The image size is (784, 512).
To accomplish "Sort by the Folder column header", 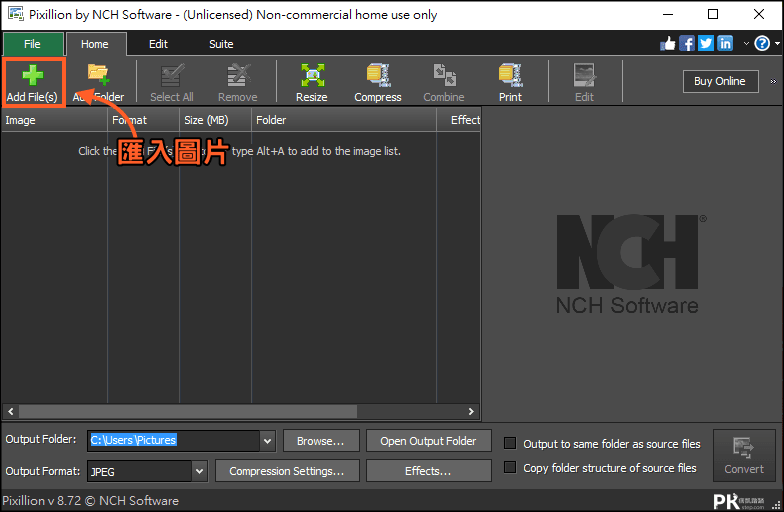I will (344, 120).
